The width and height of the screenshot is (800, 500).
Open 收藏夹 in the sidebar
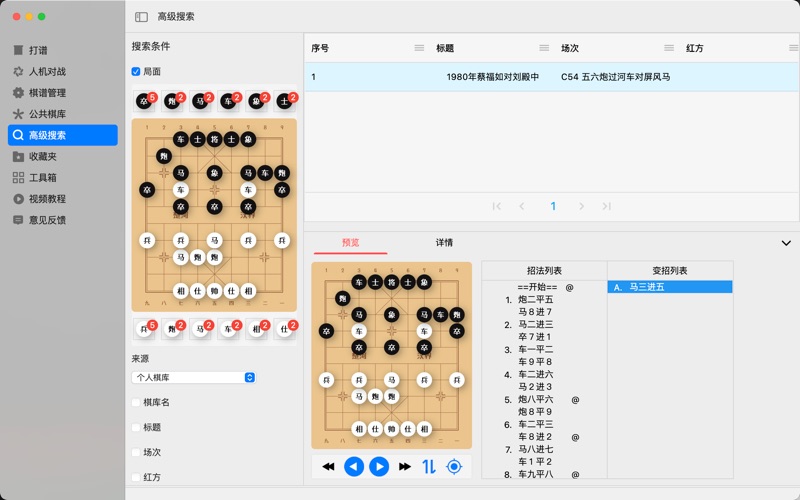[x=63, y=156]
